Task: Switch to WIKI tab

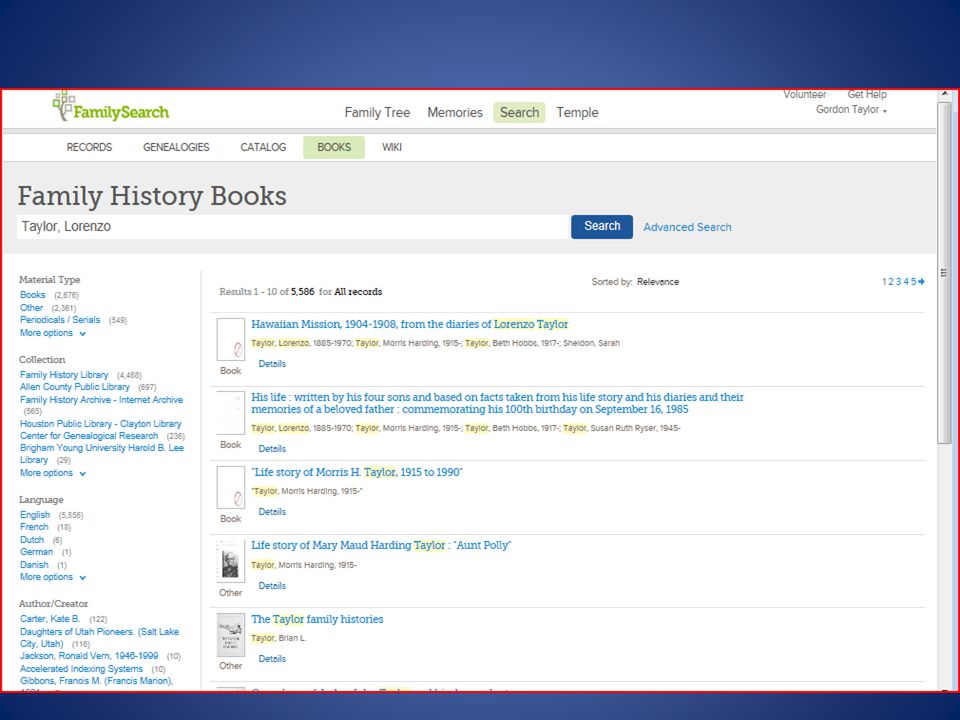Action: pos(392,148)
